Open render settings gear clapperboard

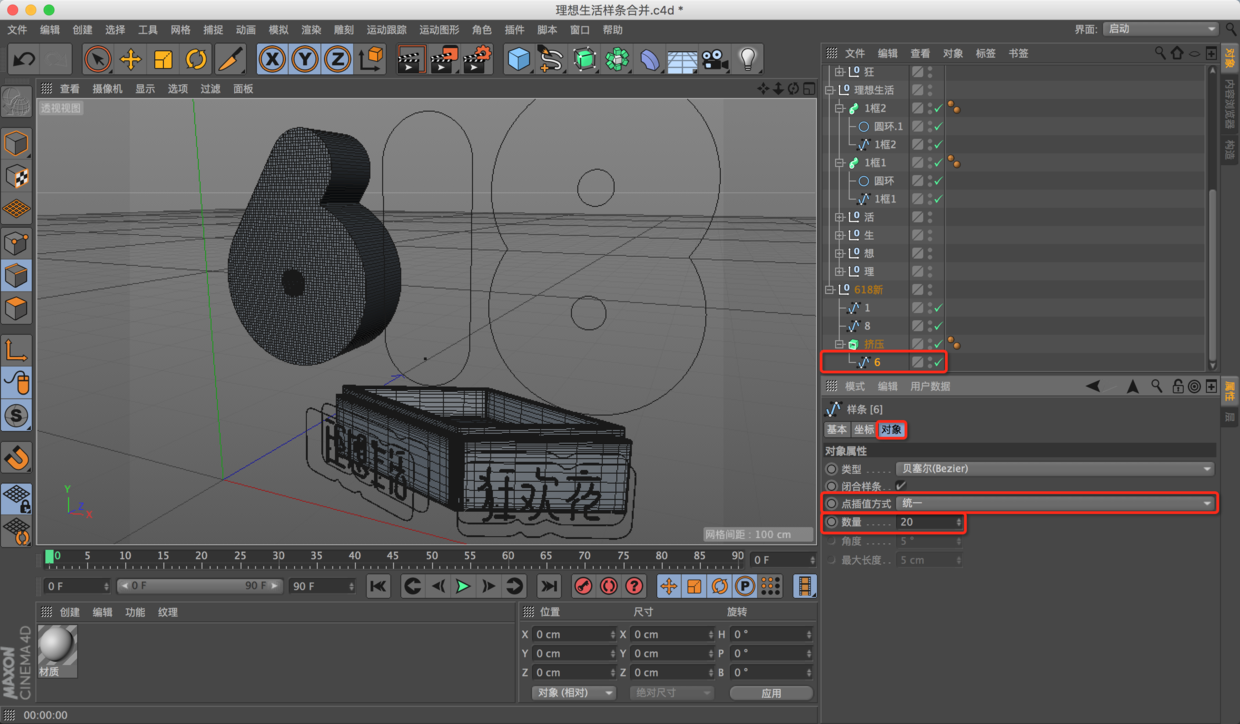[x=477, y=59]
